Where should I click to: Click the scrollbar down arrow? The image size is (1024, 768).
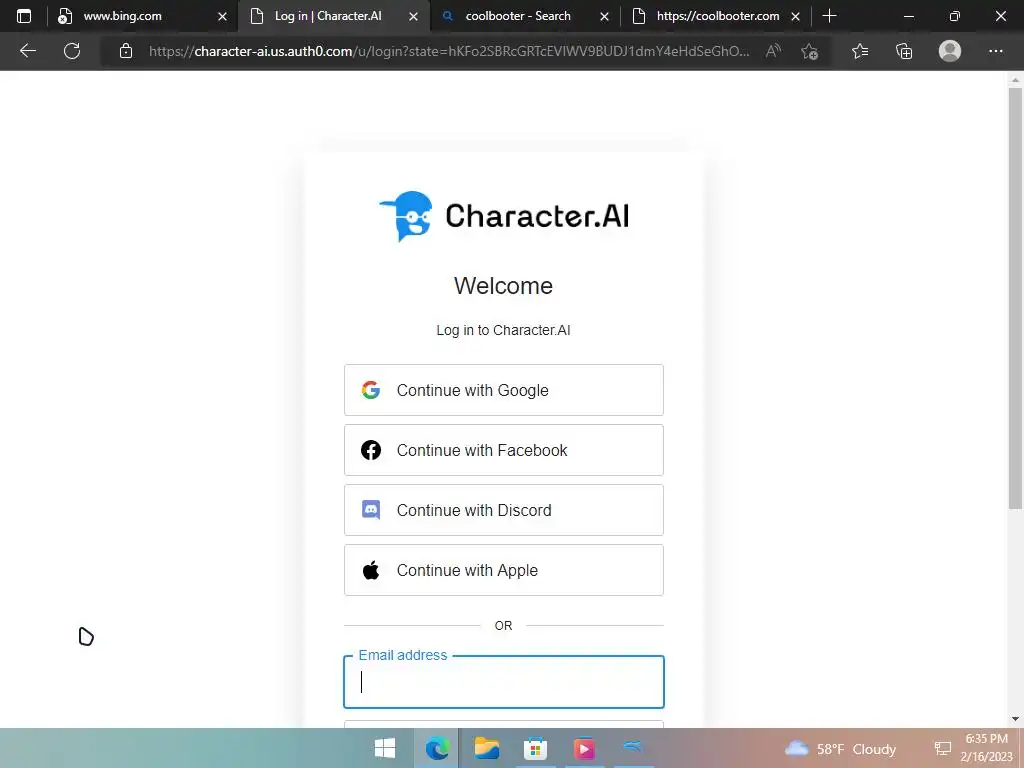[x=1015, y=719]
